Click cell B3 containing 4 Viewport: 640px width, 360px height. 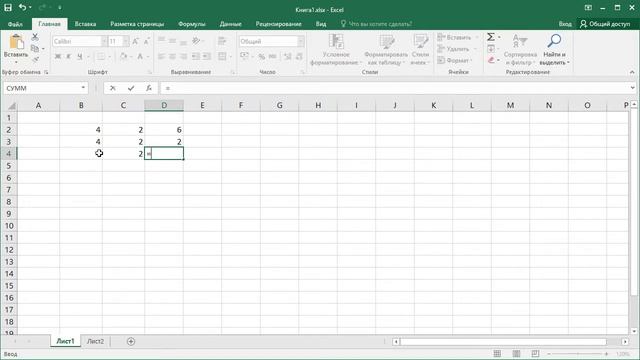click(x=81, y=142)
